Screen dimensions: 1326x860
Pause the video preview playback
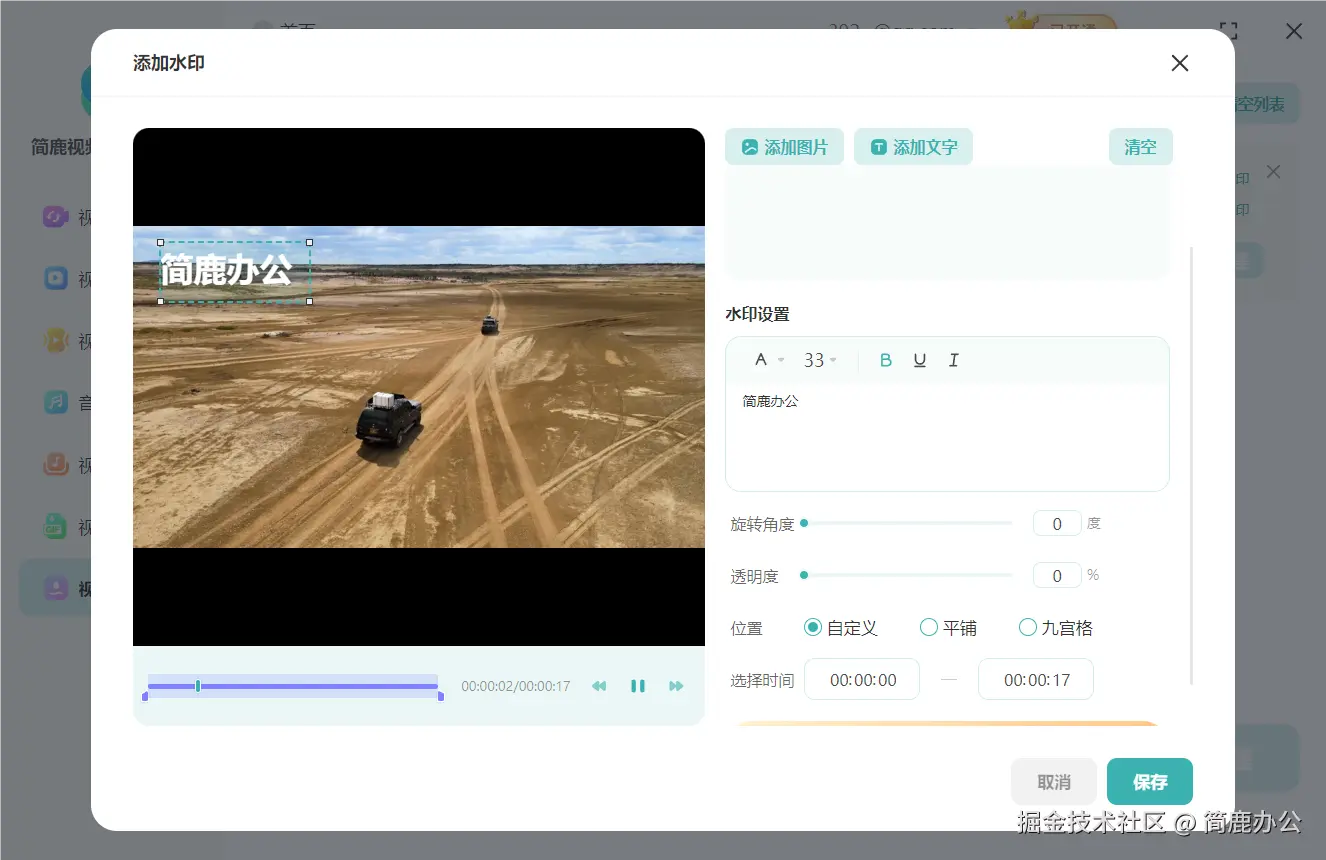638,686
